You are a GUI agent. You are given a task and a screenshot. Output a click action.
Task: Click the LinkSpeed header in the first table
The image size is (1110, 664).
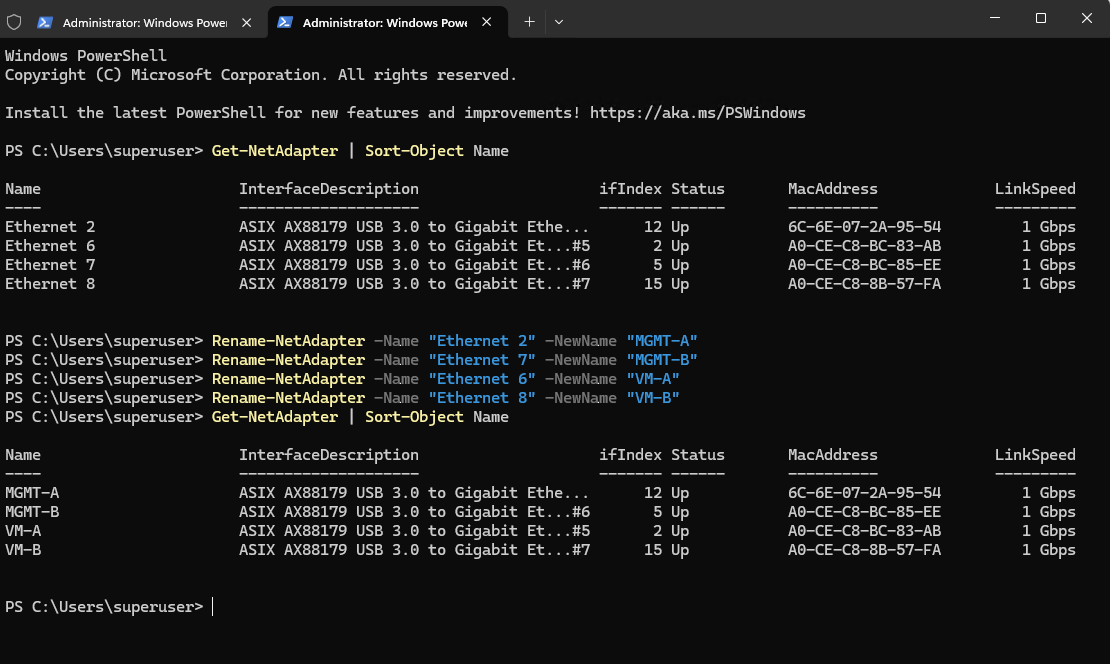point(1035,189)
